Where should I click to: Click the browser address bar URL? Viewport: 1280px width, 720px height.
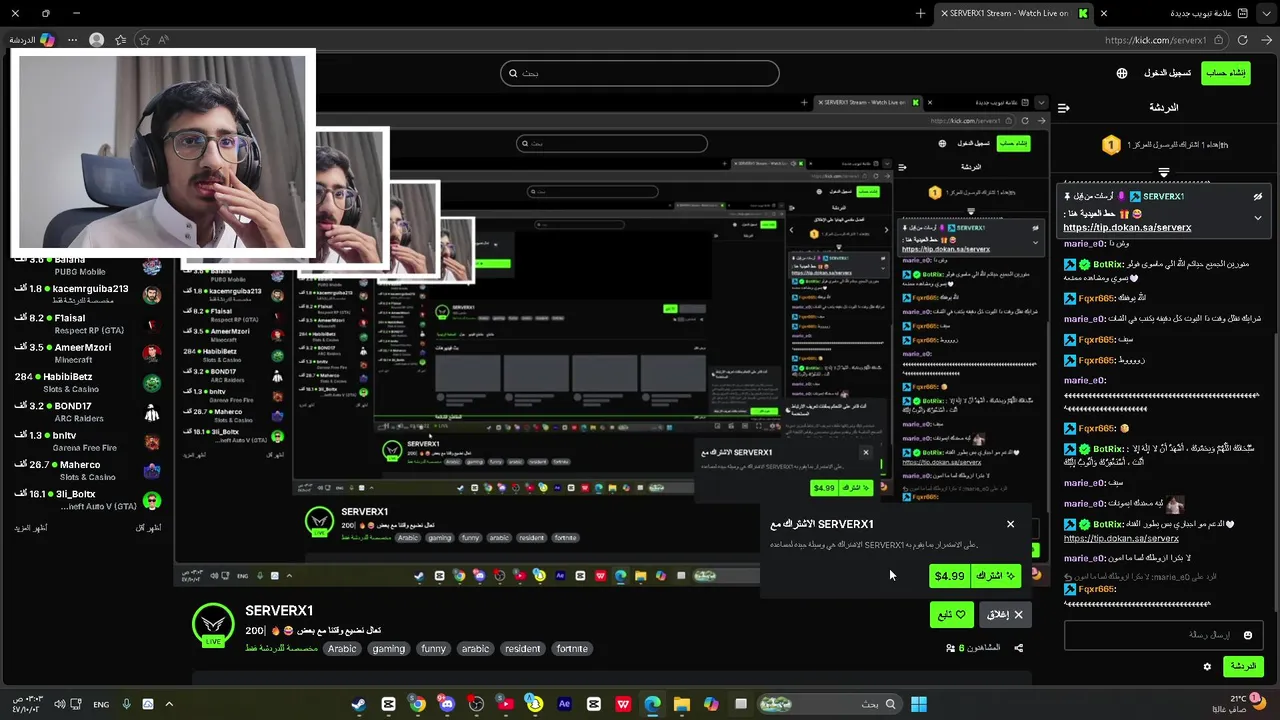click(x=1156, y=40)
